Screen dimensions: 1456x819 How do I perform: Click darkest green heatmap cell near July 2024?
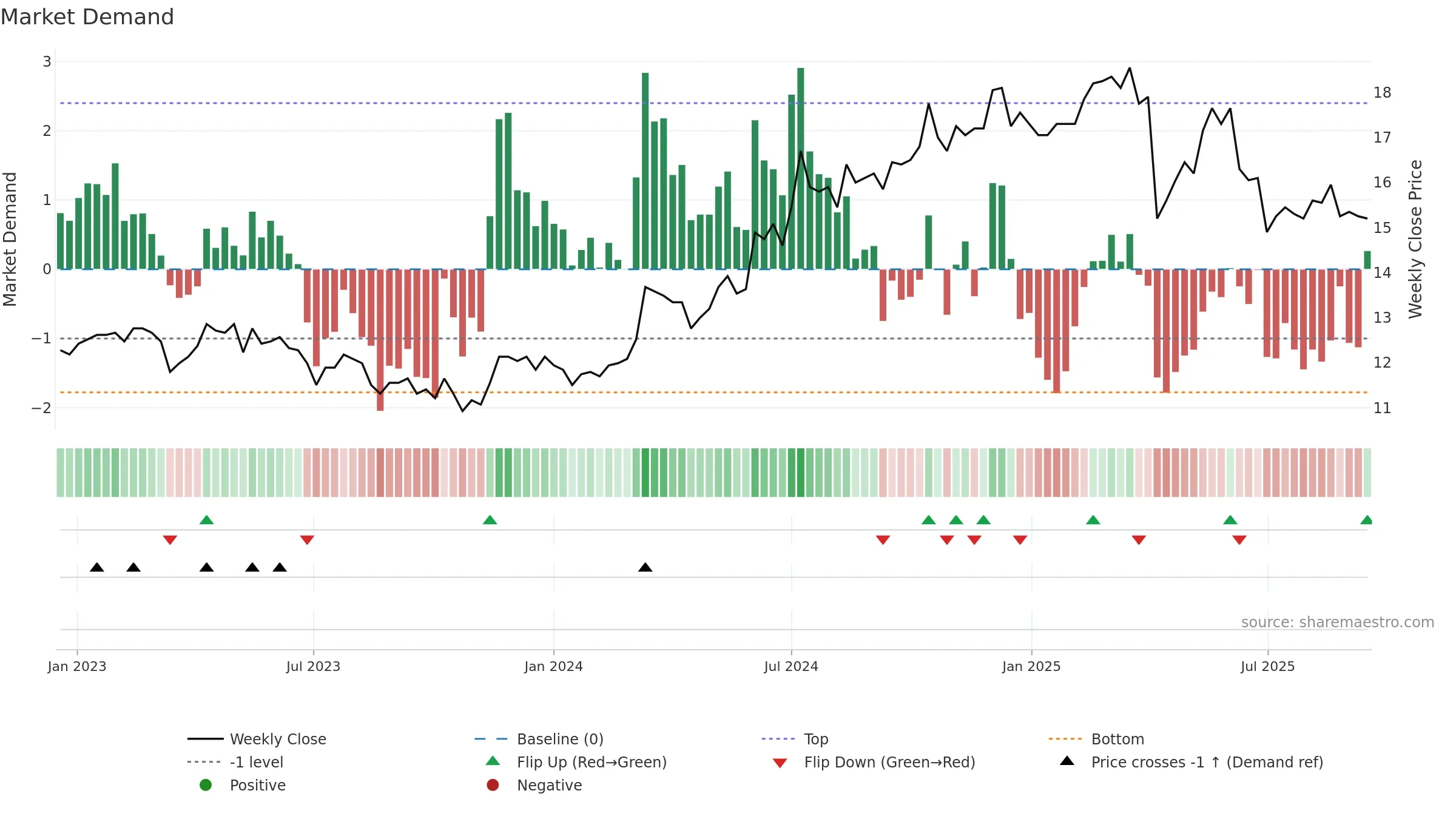[x=801, y=473]
